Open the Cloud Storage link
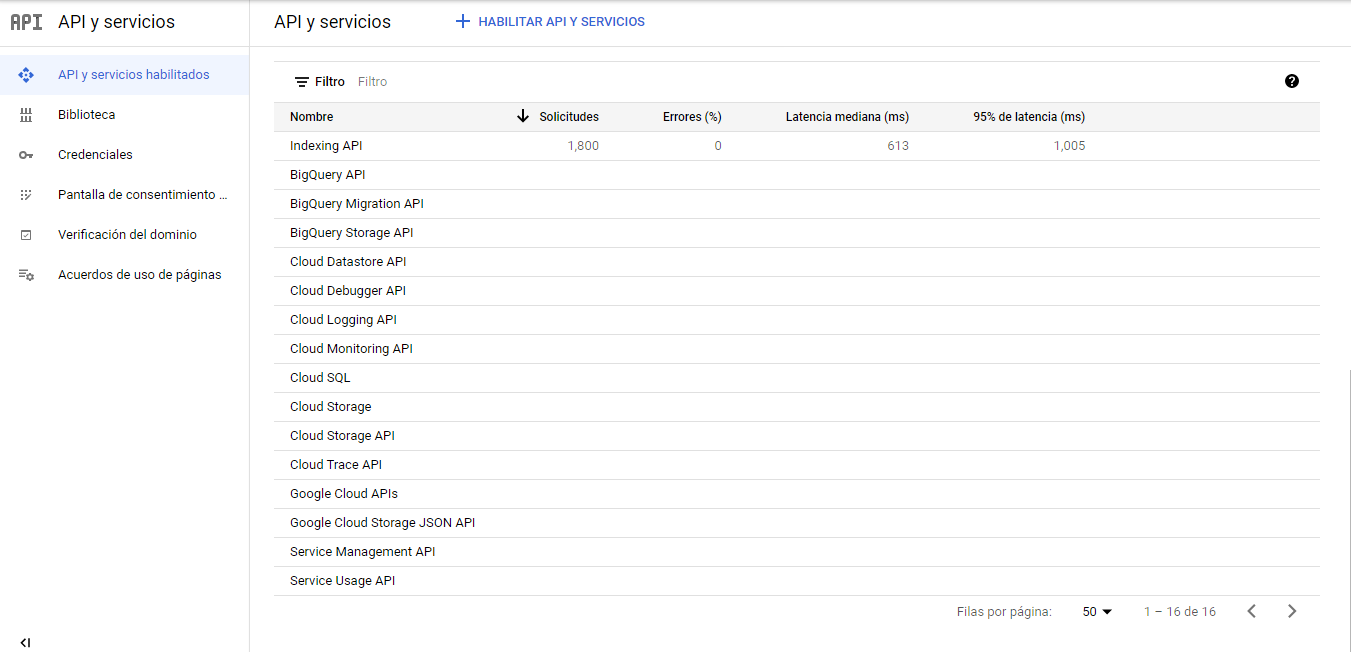The height and width of the screenshot is (652, 1351). click(x=331, y=407)
